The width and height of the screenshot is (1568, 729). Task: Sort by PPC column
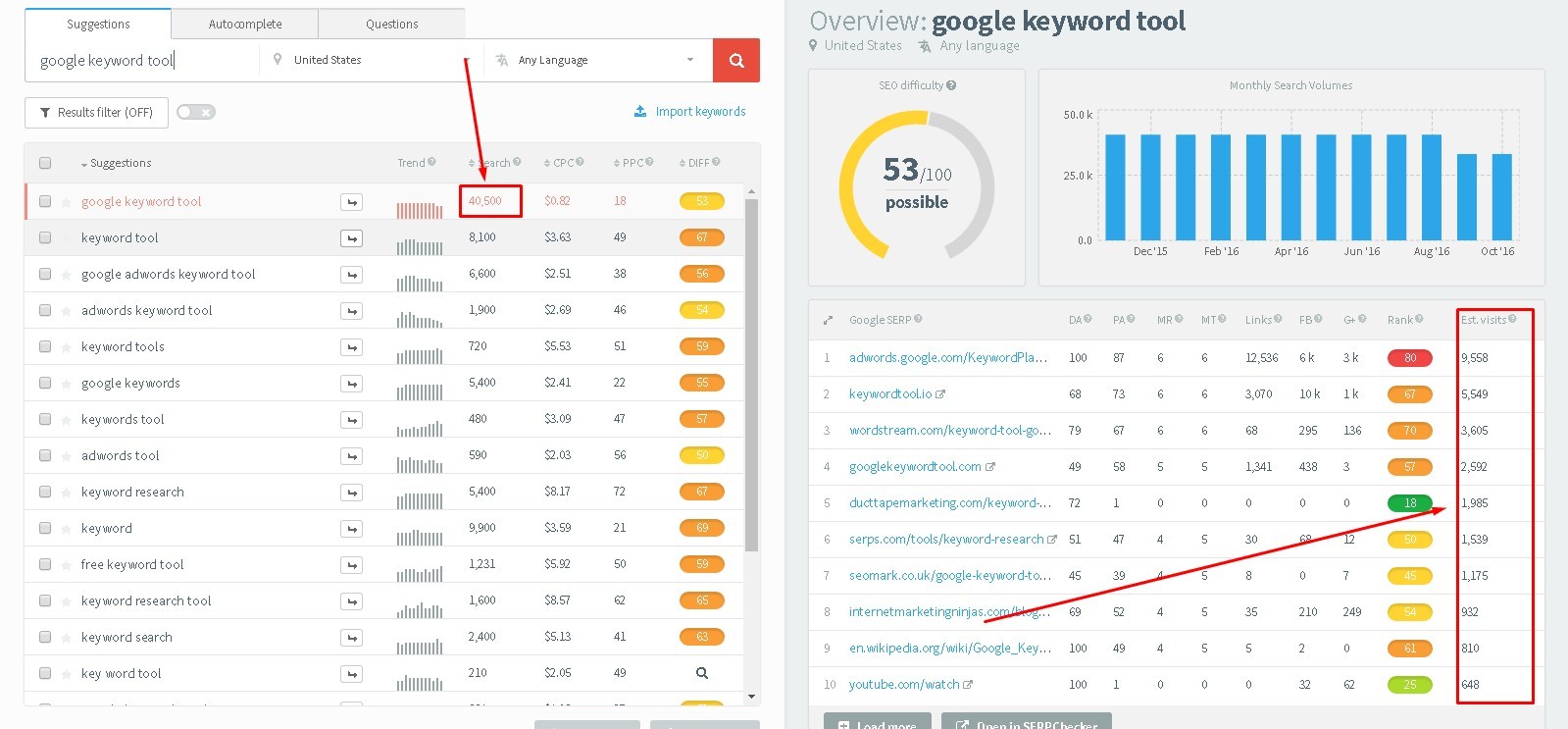(x=629, y=163)
